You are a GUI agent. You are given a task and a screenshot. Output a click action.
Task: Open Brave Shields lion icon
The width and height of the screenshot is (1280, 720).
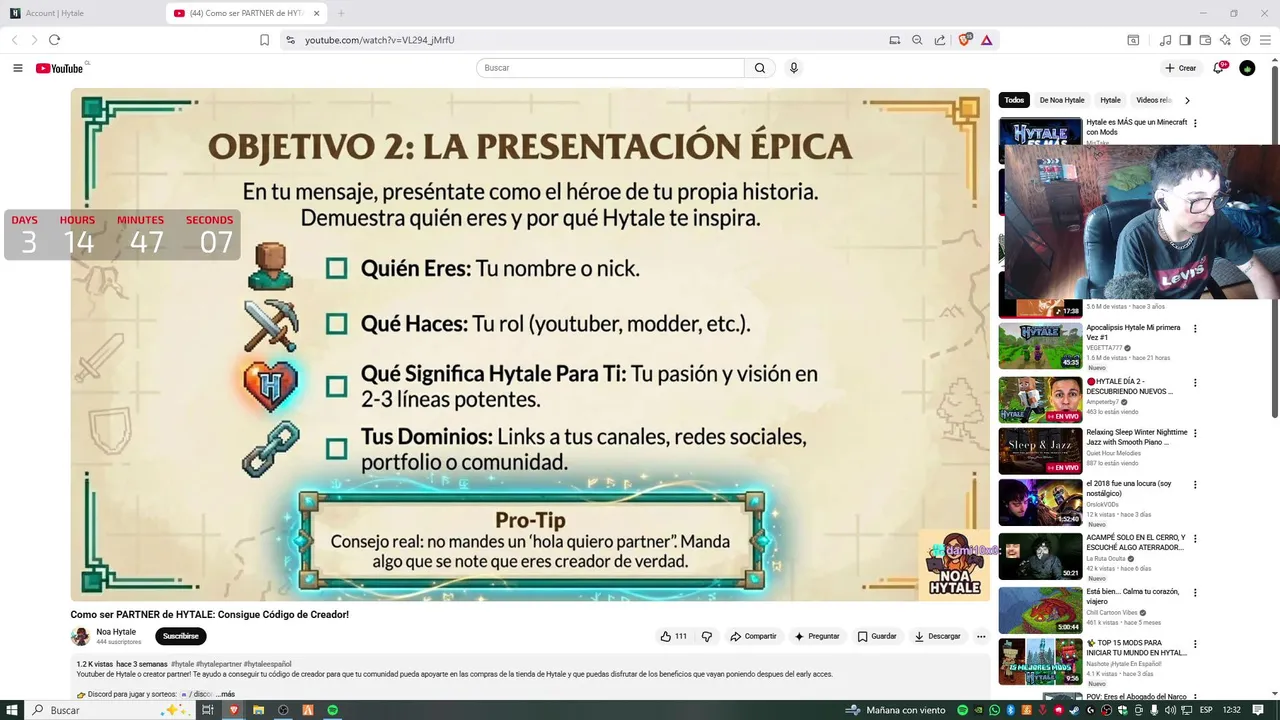965,40
